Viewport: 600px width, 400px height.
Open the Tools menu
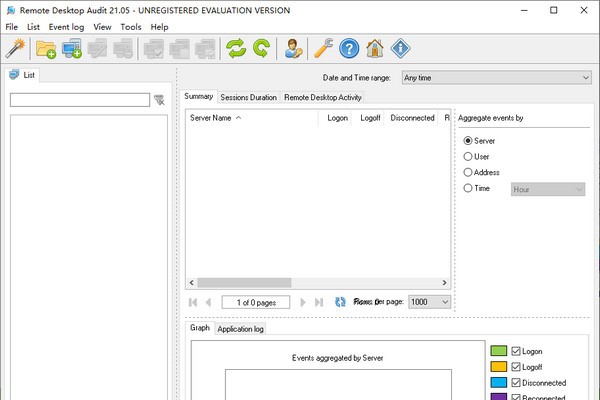tap(131, 27)
